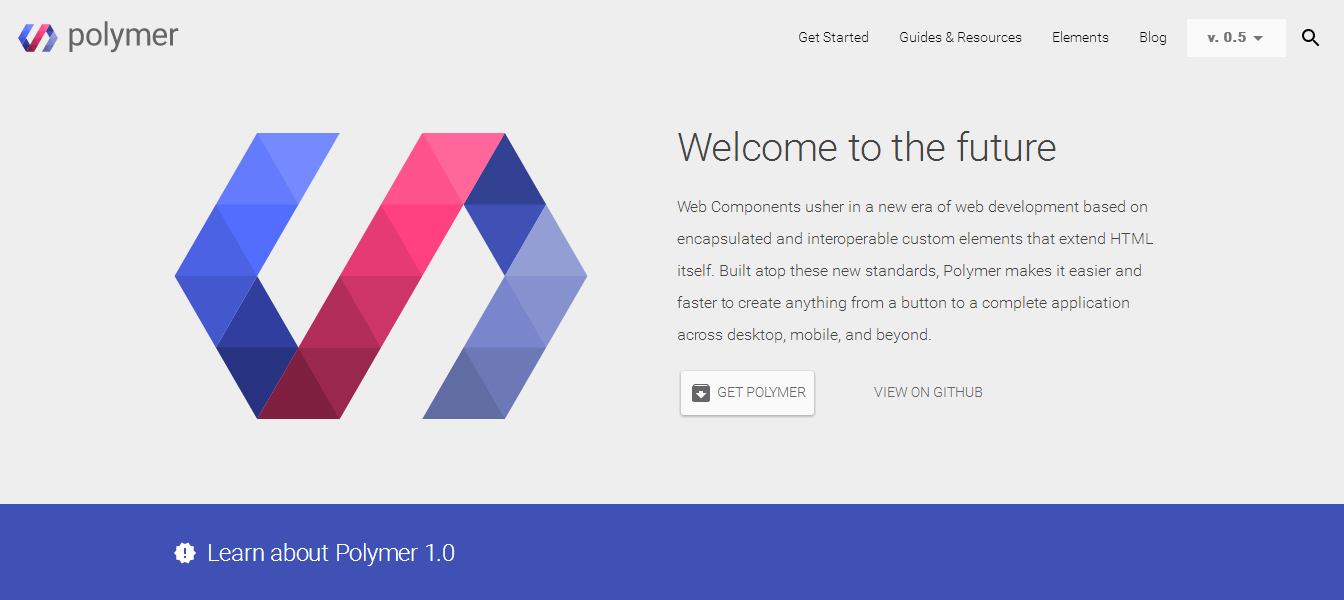Open Learn about Polymer 1.0 link

pos(331,552)
